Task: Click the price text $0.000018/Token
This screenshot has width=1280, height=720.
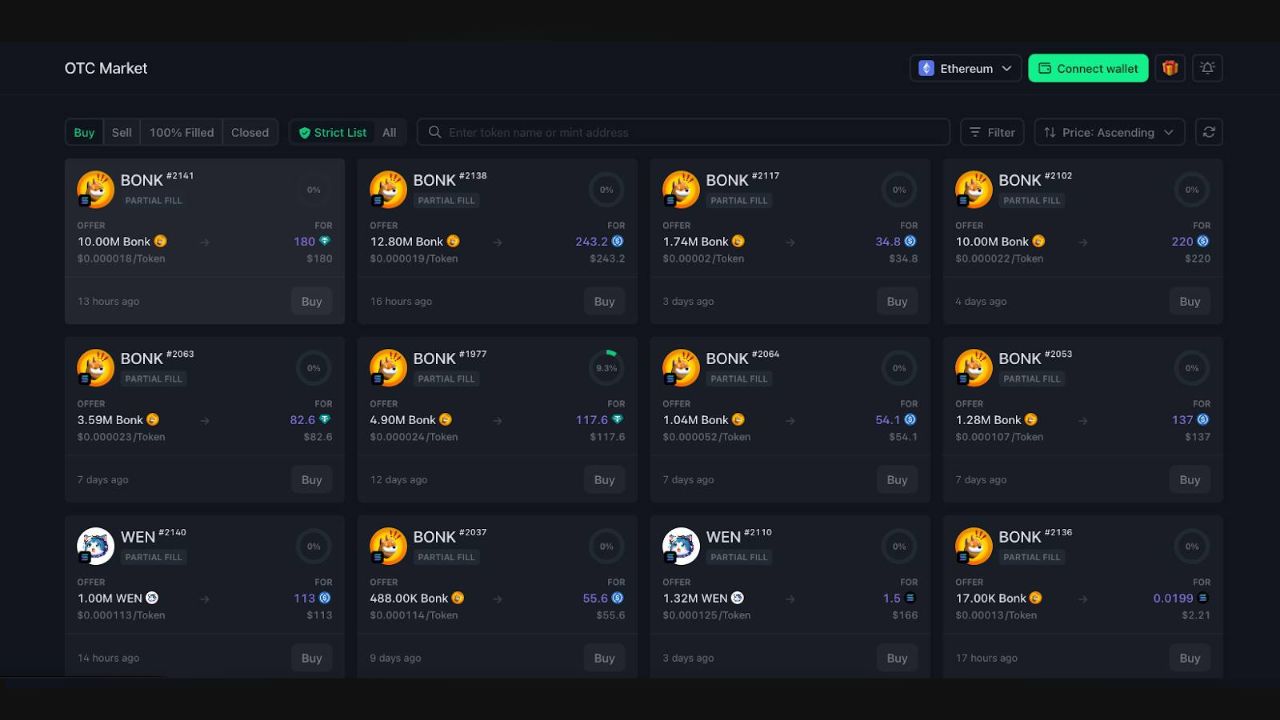Action: coord(121,258)
